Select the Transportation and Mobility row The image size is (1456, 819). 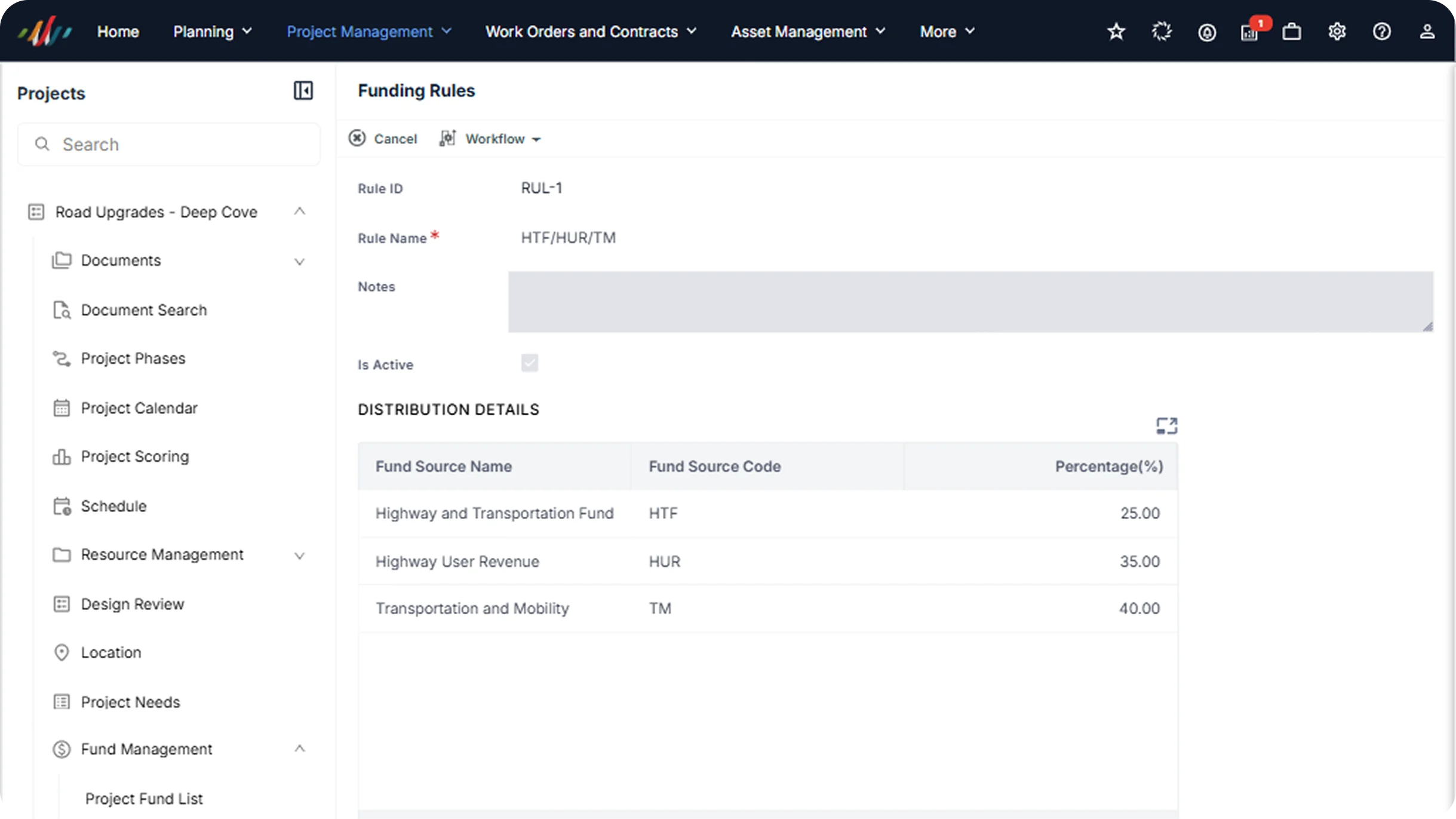click(x=768, y=608)
